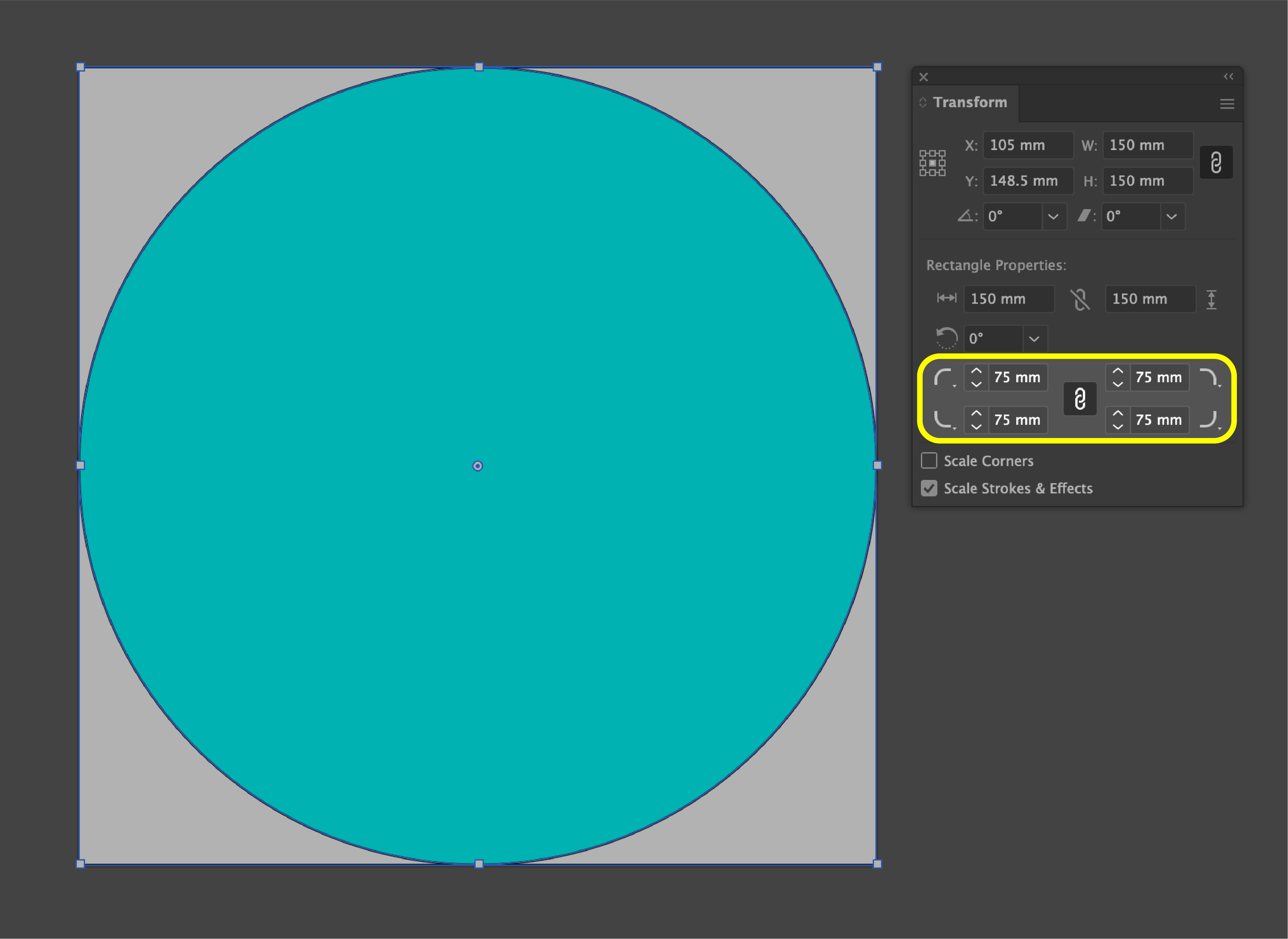This screenshot has height=939, width=1288.
Task: Open bottom-right corner type icon menu
Action: 1209,420
